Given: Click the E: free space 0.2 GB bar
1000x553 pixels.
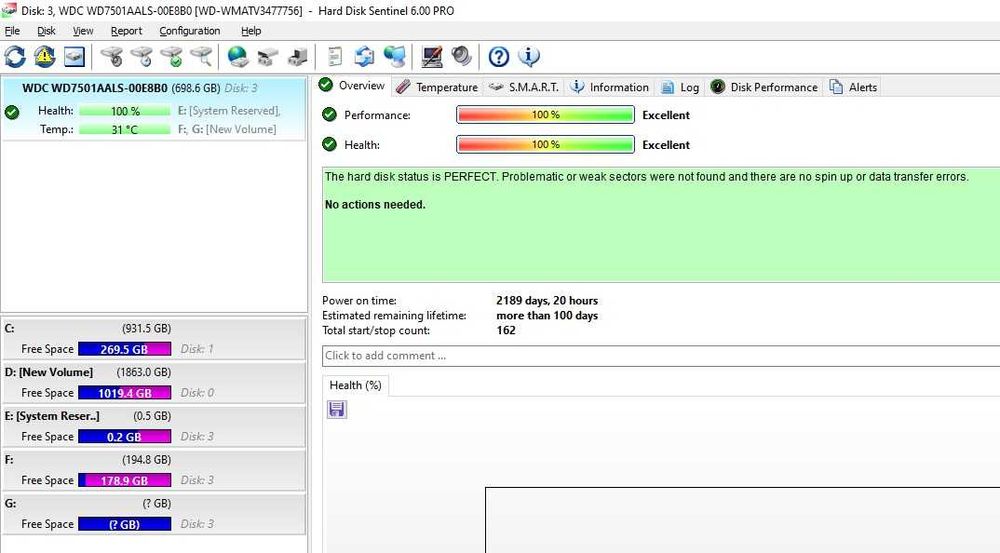Looking at the screenshot, I should click(124, 437).
